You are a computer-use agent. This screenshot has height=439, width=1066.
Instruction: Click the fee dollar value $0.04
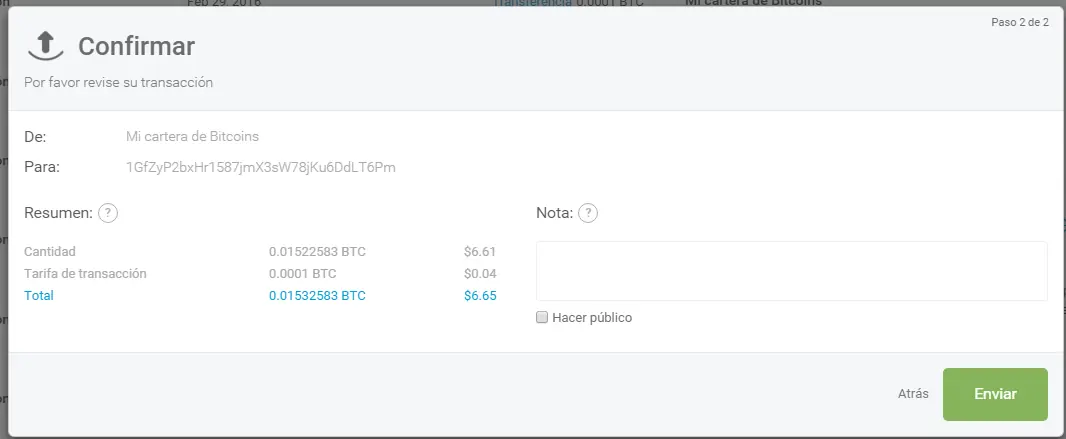(x=480, y=274)
